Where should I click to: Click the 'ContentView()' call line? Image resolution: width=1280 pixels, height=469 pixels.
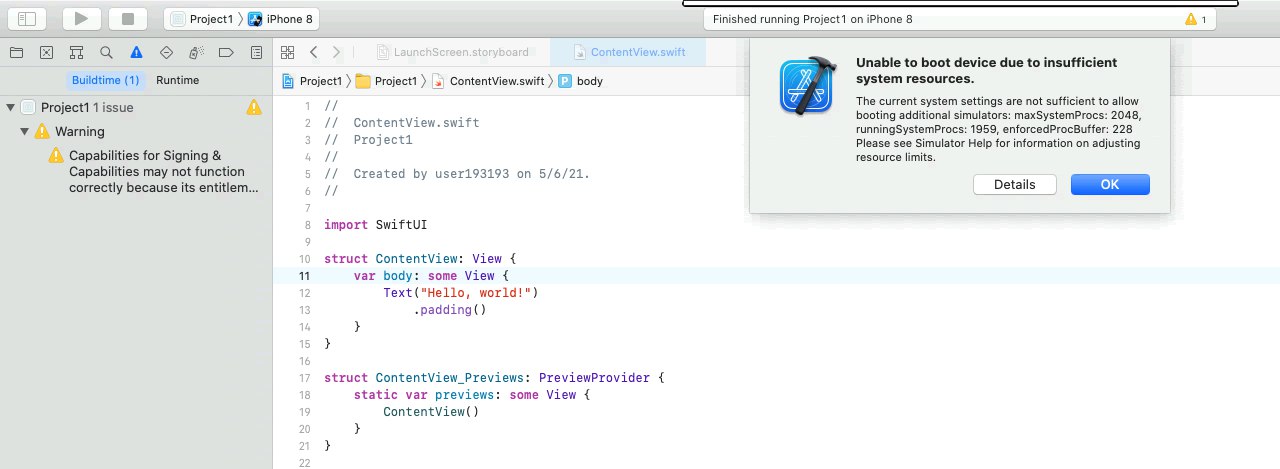[x=431, y=412]
